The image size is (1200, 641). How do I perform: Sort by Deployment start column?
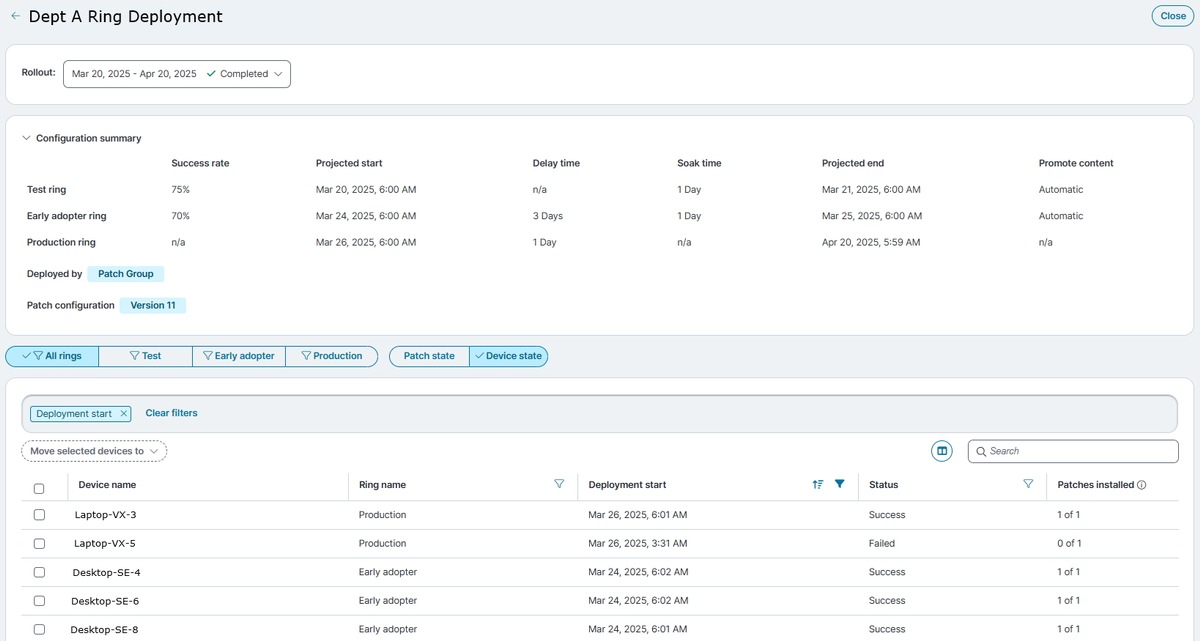pyautogui.click(x=818, y=484)
